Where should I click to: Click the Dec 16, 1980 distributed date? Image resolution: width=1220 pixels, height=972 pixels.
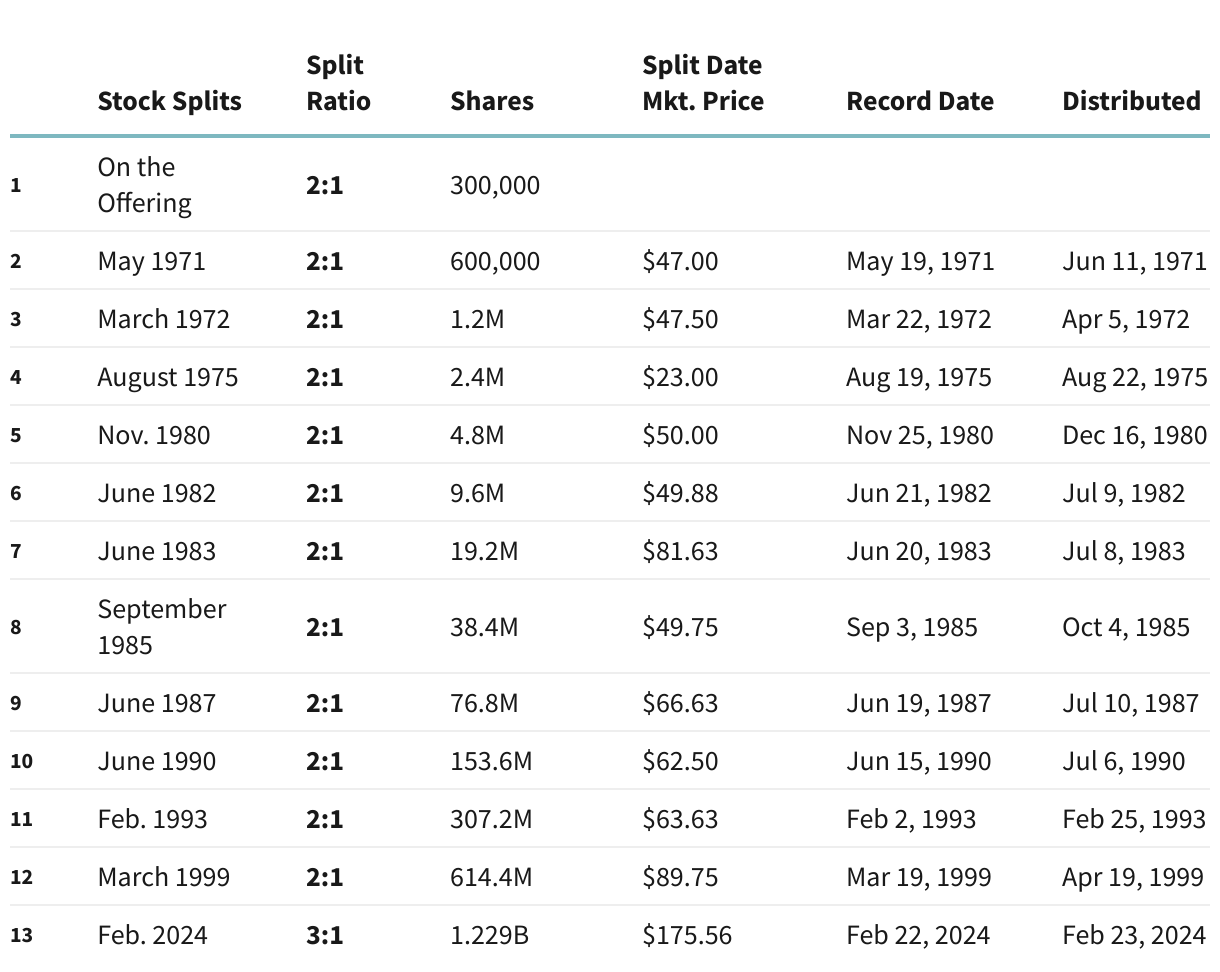point(1134,435)
